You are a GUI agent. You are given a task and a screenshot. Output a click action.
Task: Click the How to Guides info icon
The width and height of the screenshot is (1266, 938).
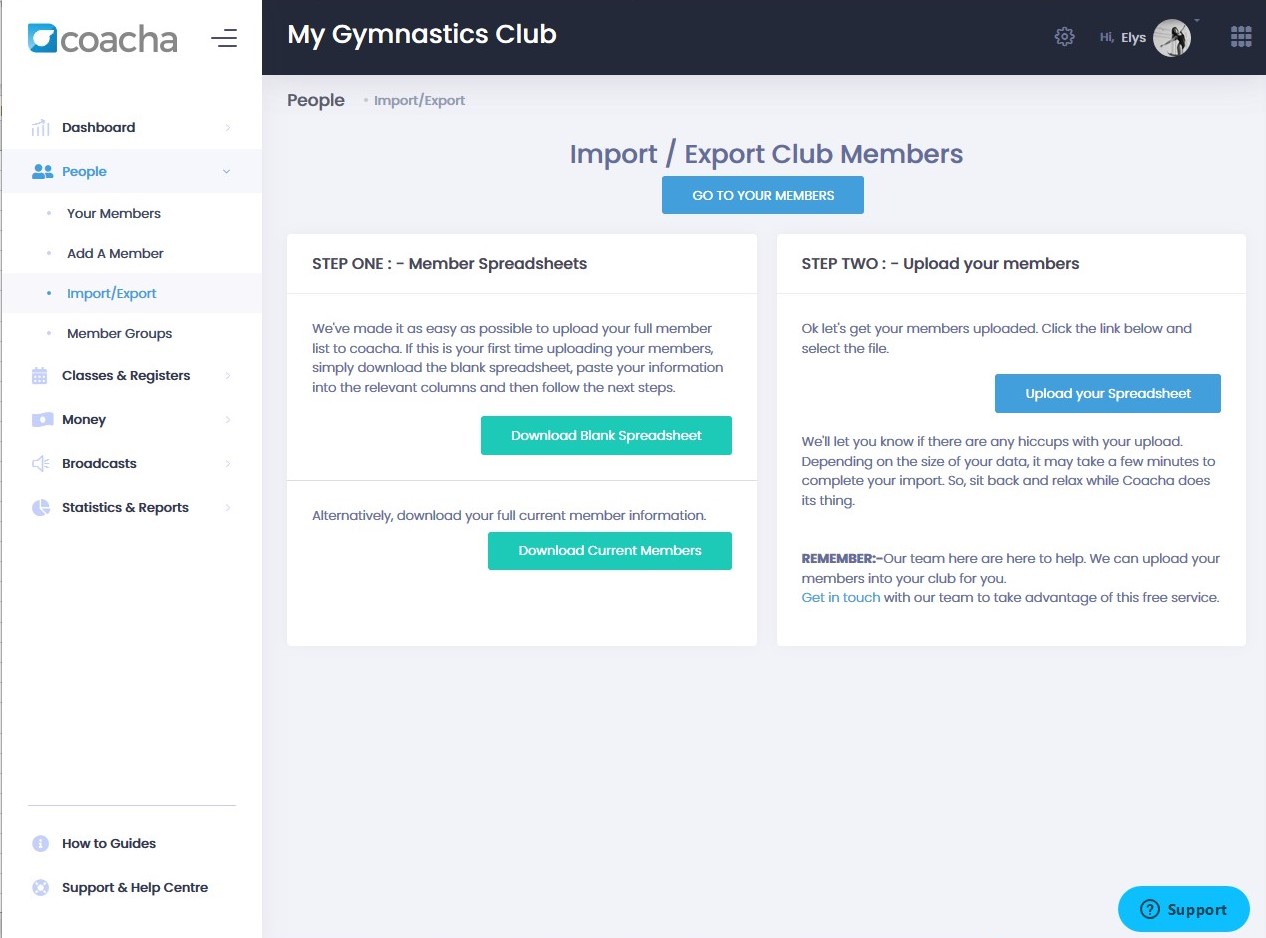[41, 844]
